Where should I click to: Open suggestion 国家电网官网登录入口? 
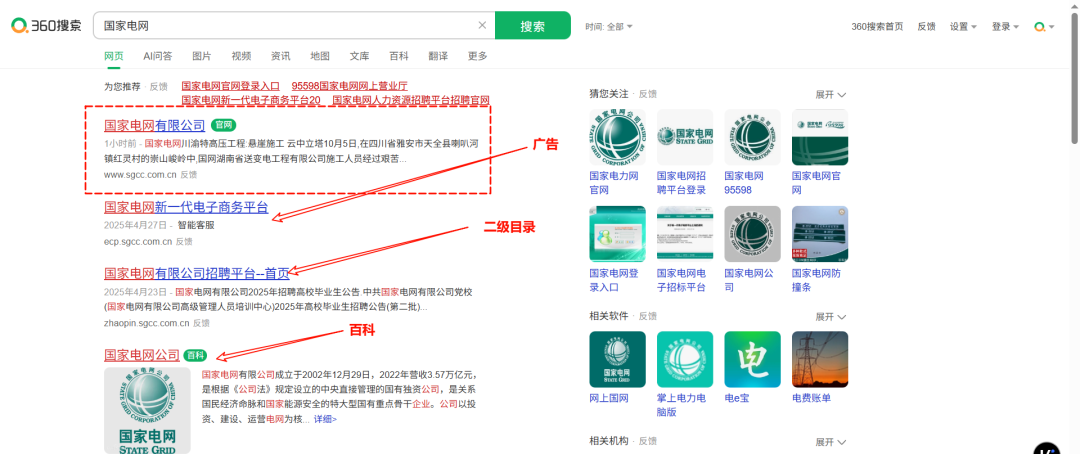pos(231,86)
